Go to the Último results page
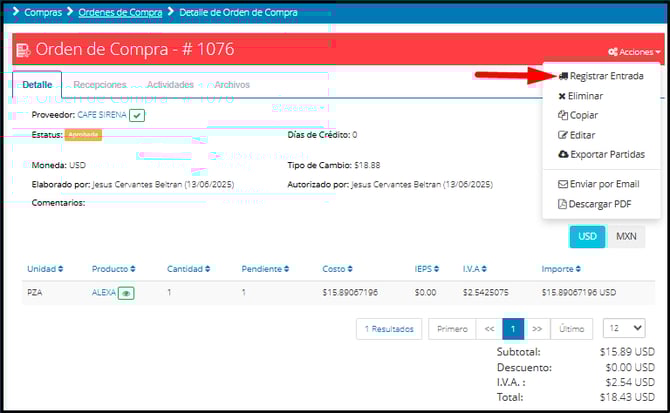 tap(571, 328)
